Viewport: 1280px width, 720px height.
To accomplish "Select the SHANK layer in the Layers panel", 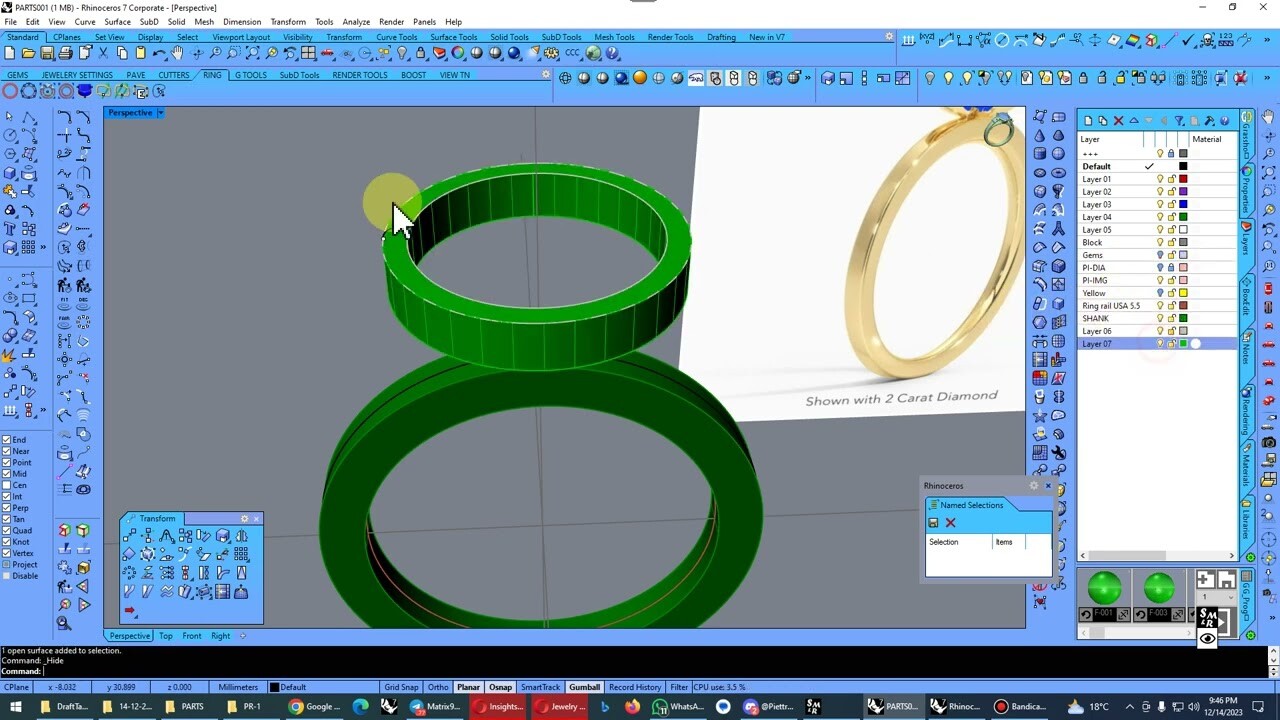I will (1100, 318).
